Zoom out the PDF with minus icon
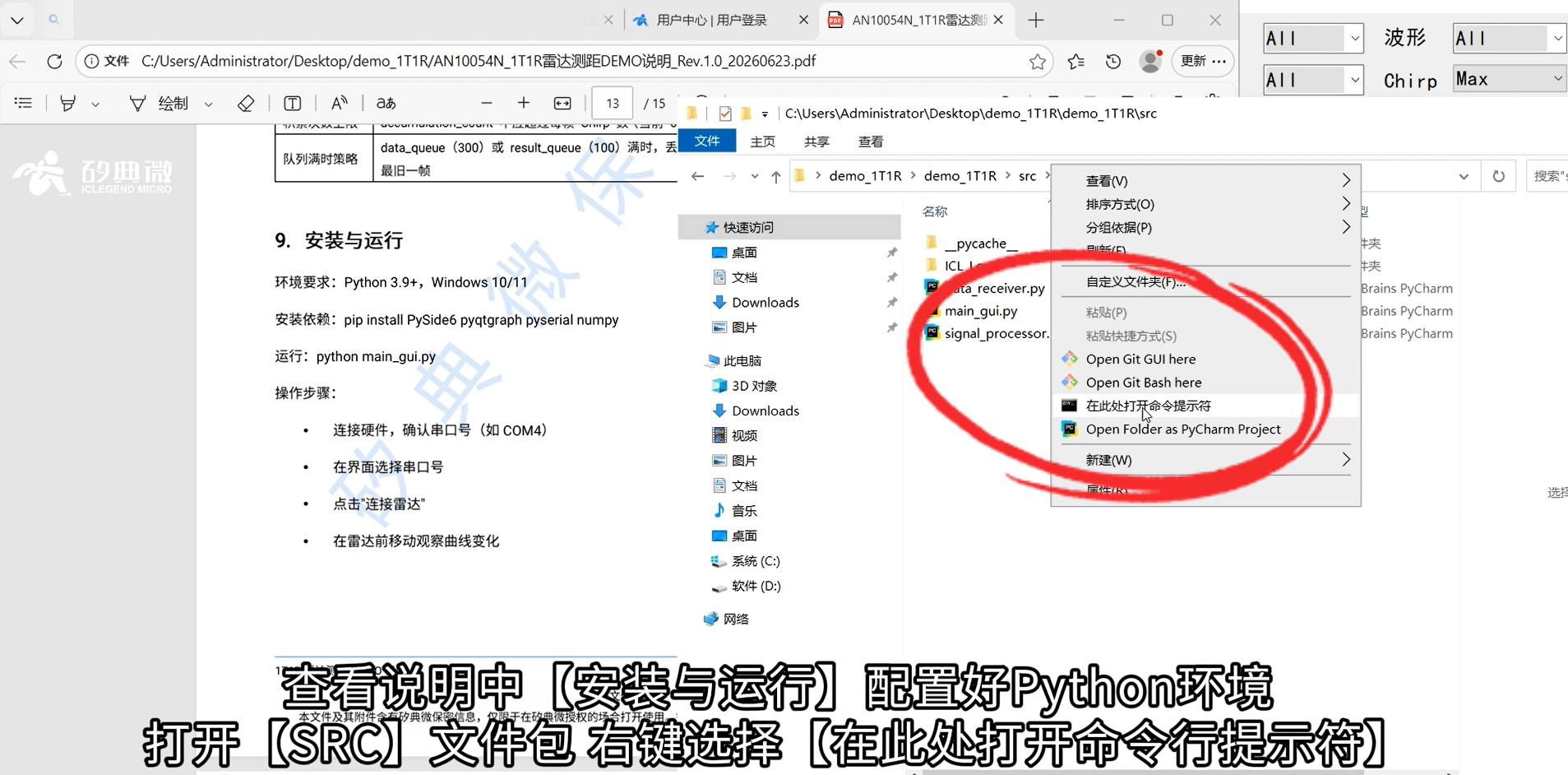 pyautogui.click(x=487, y=103)
